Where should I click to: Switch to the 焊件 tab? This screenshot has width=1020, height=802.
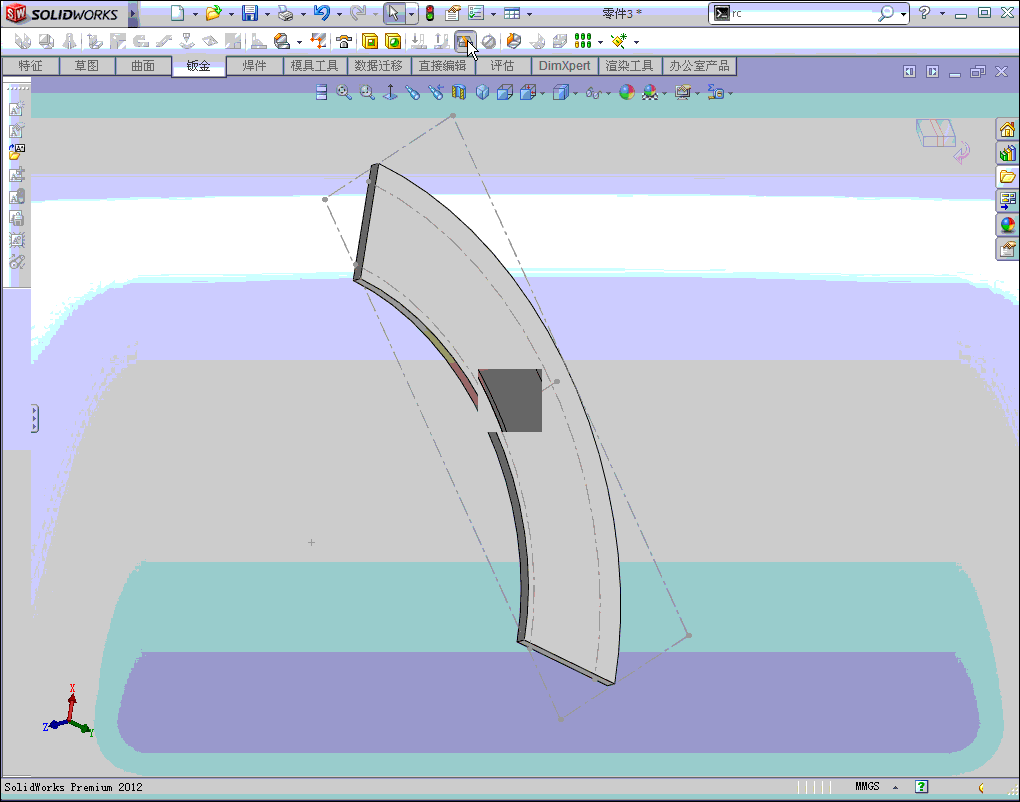click(254, 66)
